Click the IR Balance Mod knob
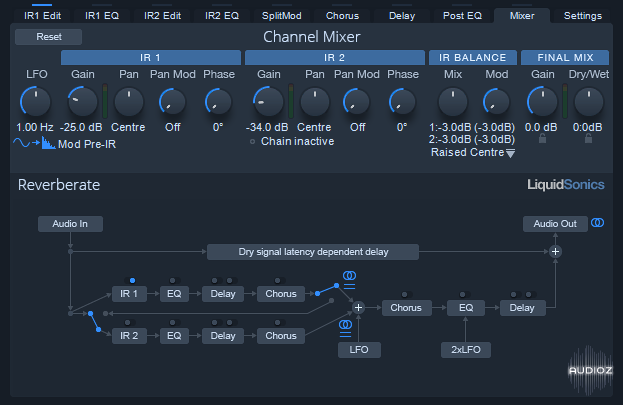The image size is (623, 405). coord(496,102)
